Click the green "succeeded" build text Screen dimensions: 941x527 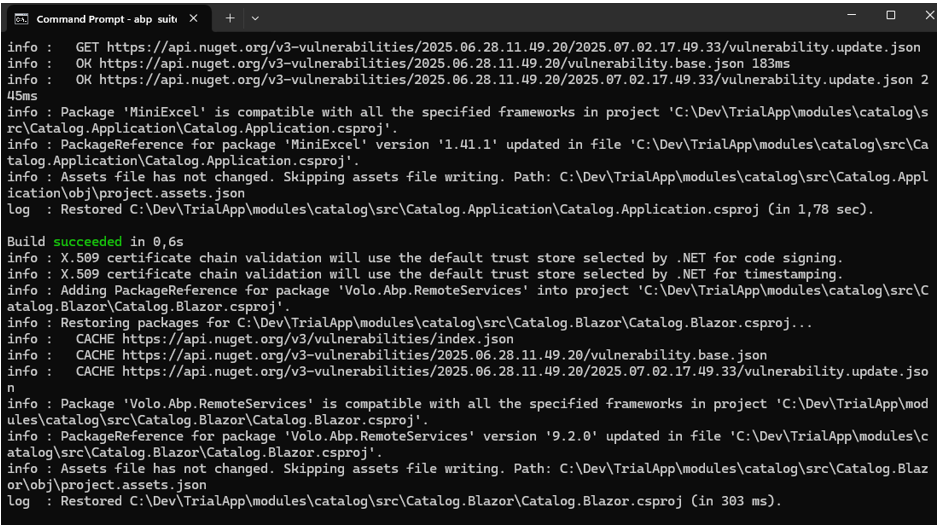click(88, 242)
